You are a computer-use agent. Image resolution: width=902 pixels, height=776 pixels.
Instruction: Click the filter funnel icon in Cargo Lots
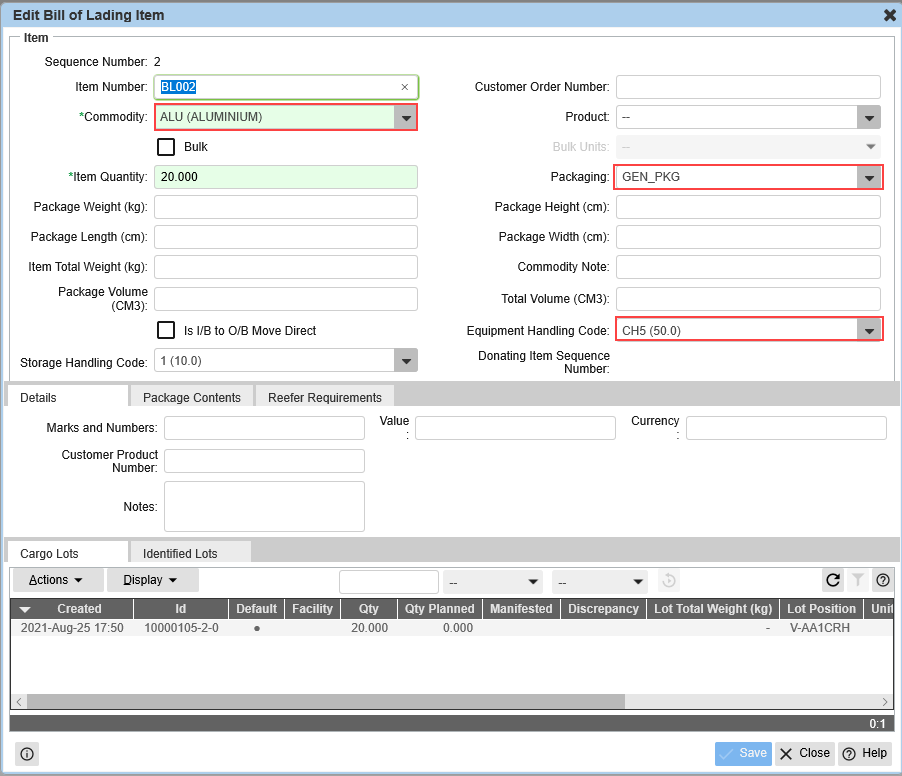click(x=858, y=580)
